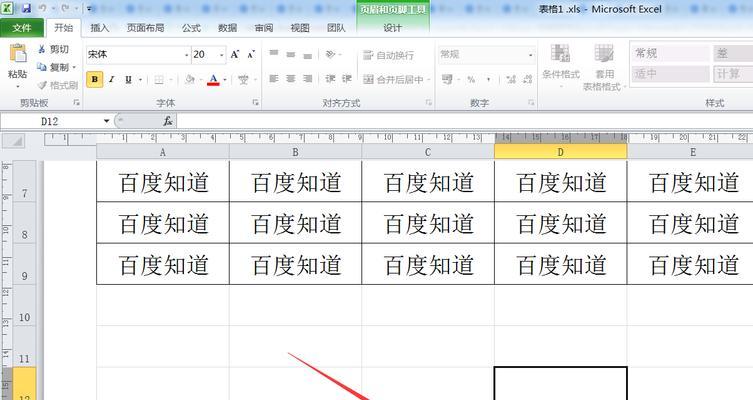Expand the Name Box dropdown arrow
753x400 pixels.
click(107, 121)
